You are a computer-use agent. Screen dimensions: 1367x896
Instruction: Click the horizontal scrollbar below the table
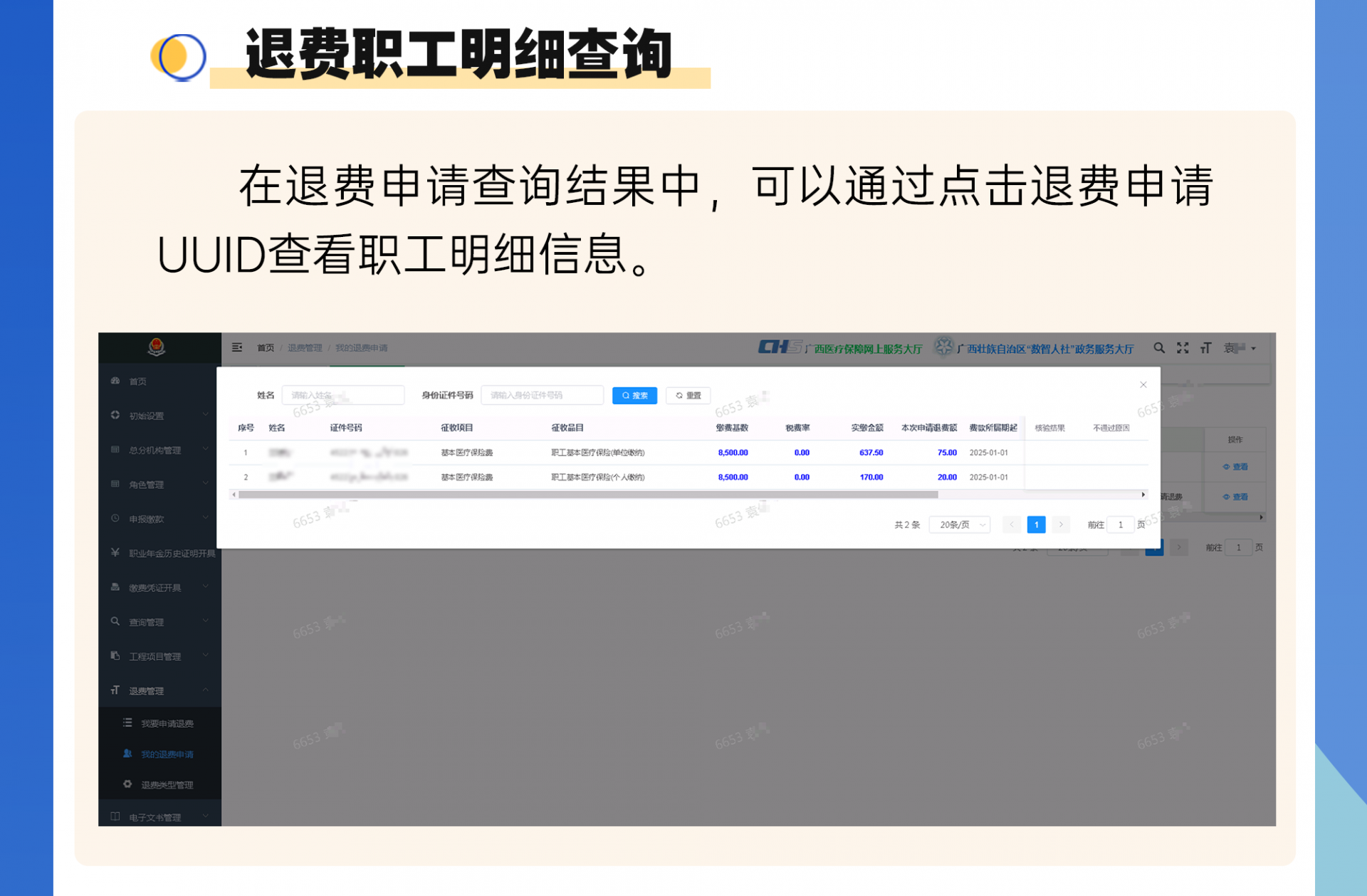pos(585,494)
